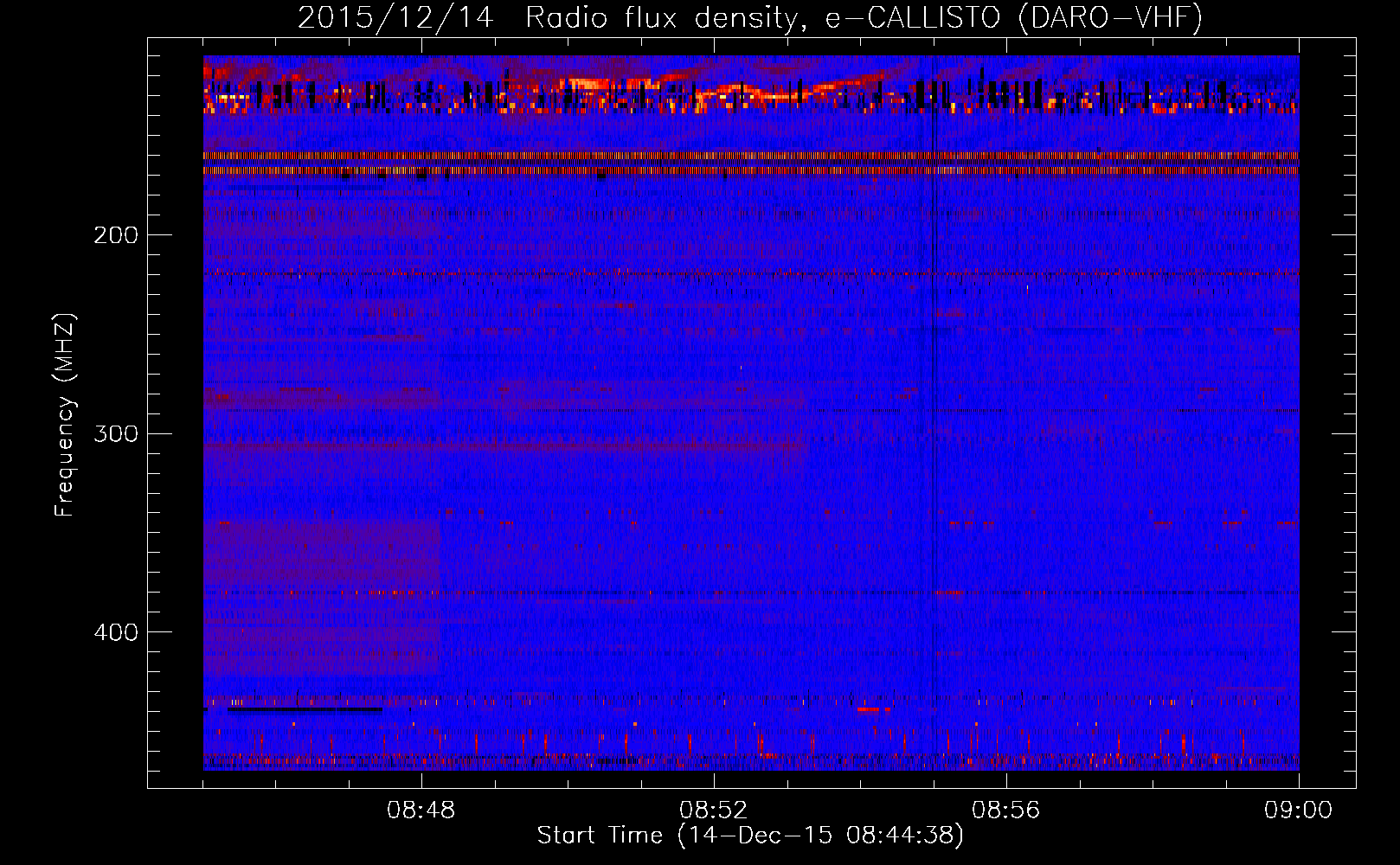Image resolution: width=1400 pixels, height=865 pixels.
Task: Click the 08:56 time tick label
Action: tap(1006, 811)
